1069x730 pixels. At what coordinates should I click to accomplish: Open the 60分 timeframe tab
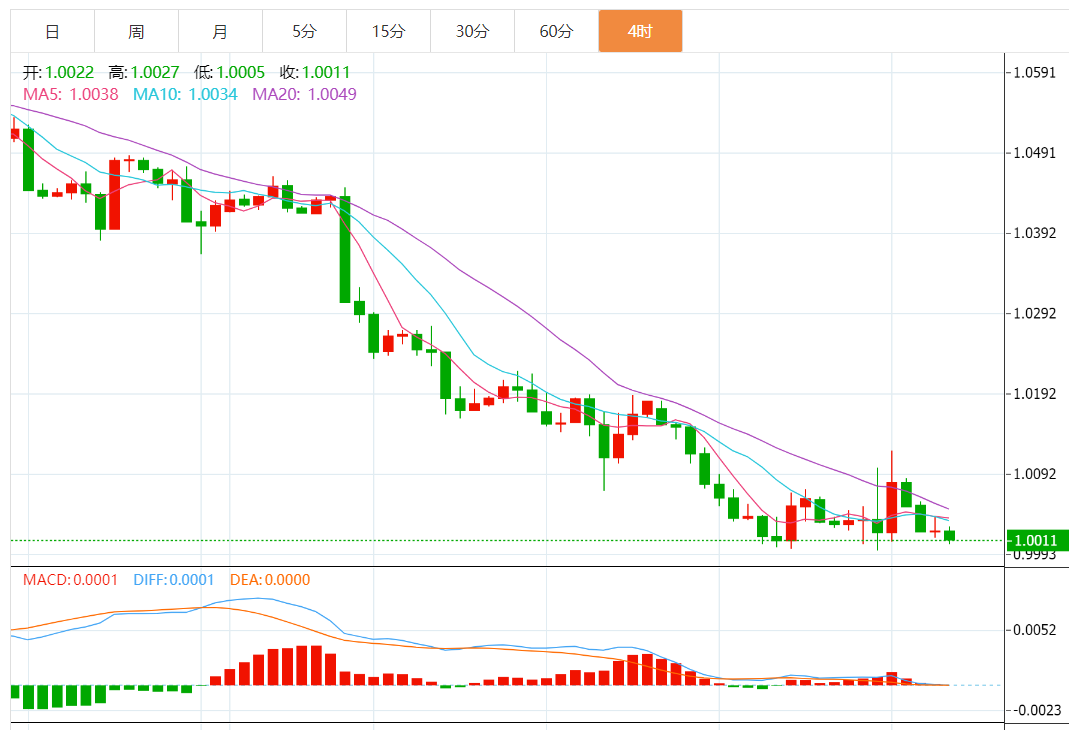[x=556, y=31]
